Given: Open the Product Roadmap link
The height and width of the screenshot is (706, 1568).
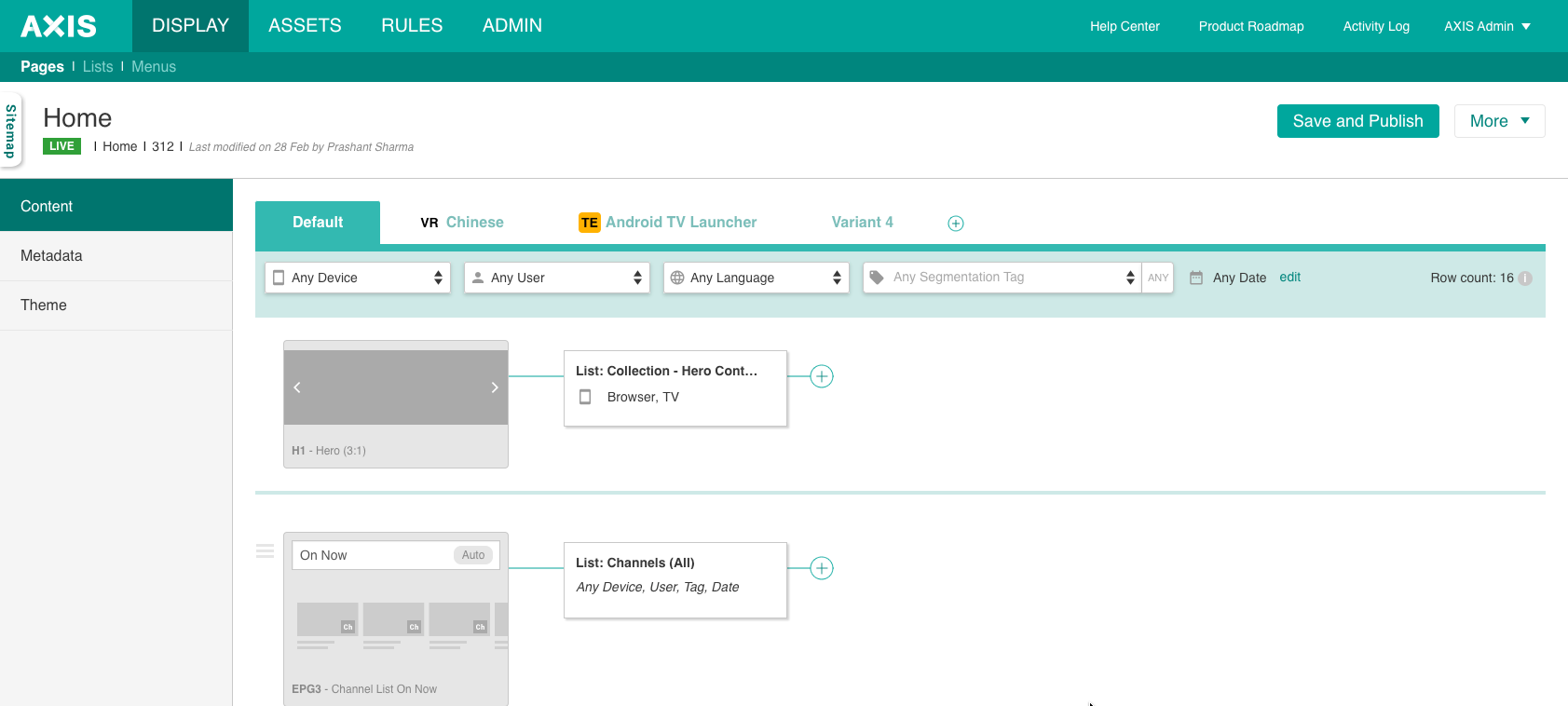Looking at the screenshot, I should click(x=1251, y=26).
